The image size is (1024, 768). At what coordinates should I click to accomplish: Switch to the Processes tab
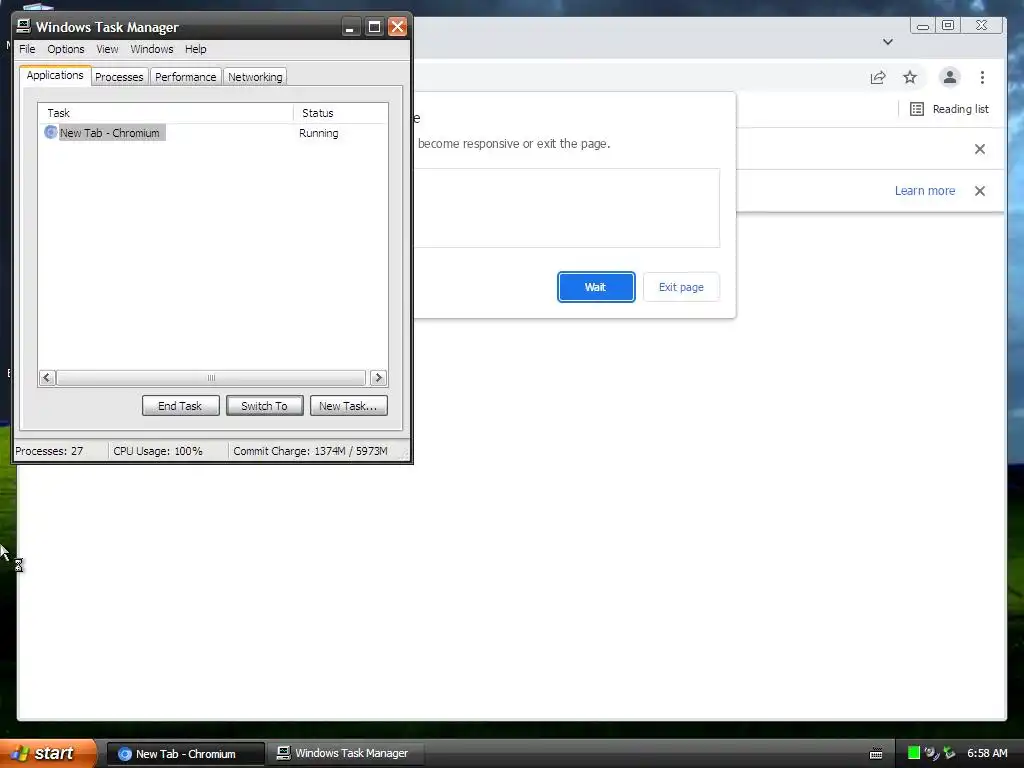(119, 76)
